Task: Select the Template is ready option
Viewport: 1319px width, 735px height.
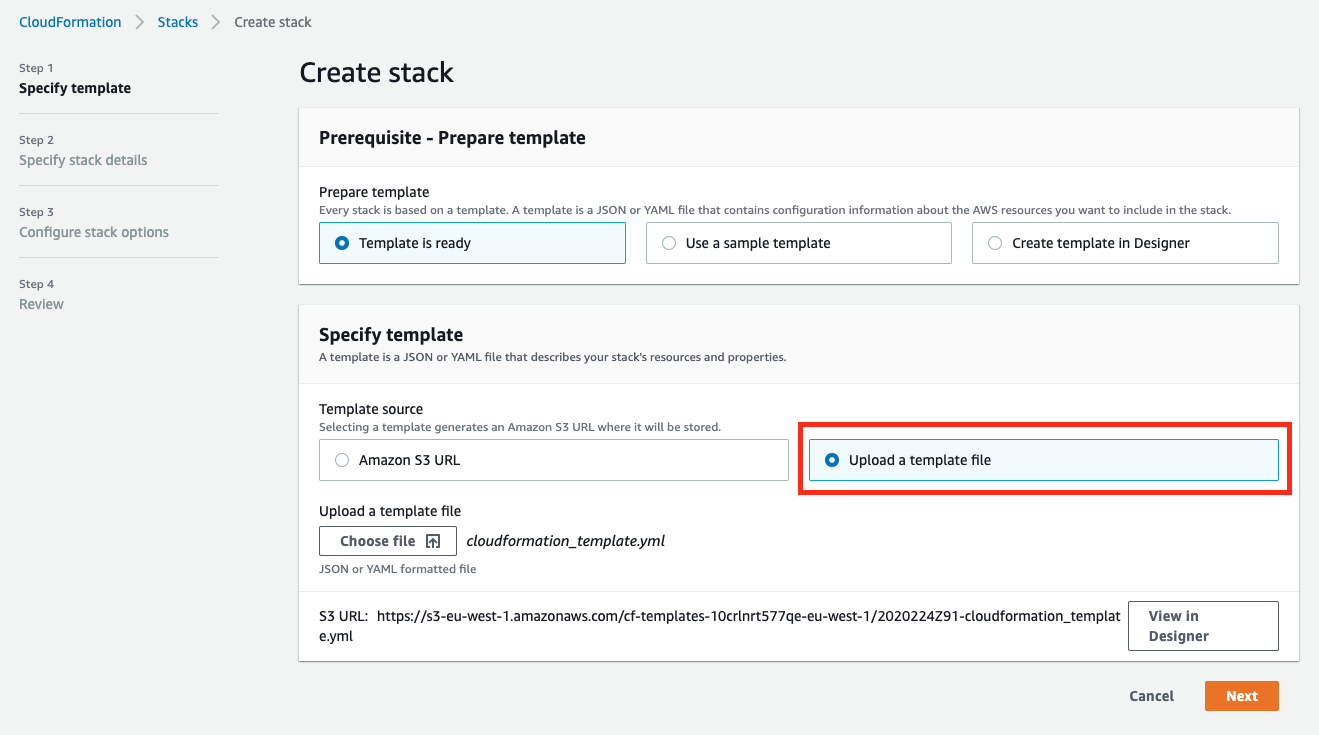Action: (x=342, y=243)
